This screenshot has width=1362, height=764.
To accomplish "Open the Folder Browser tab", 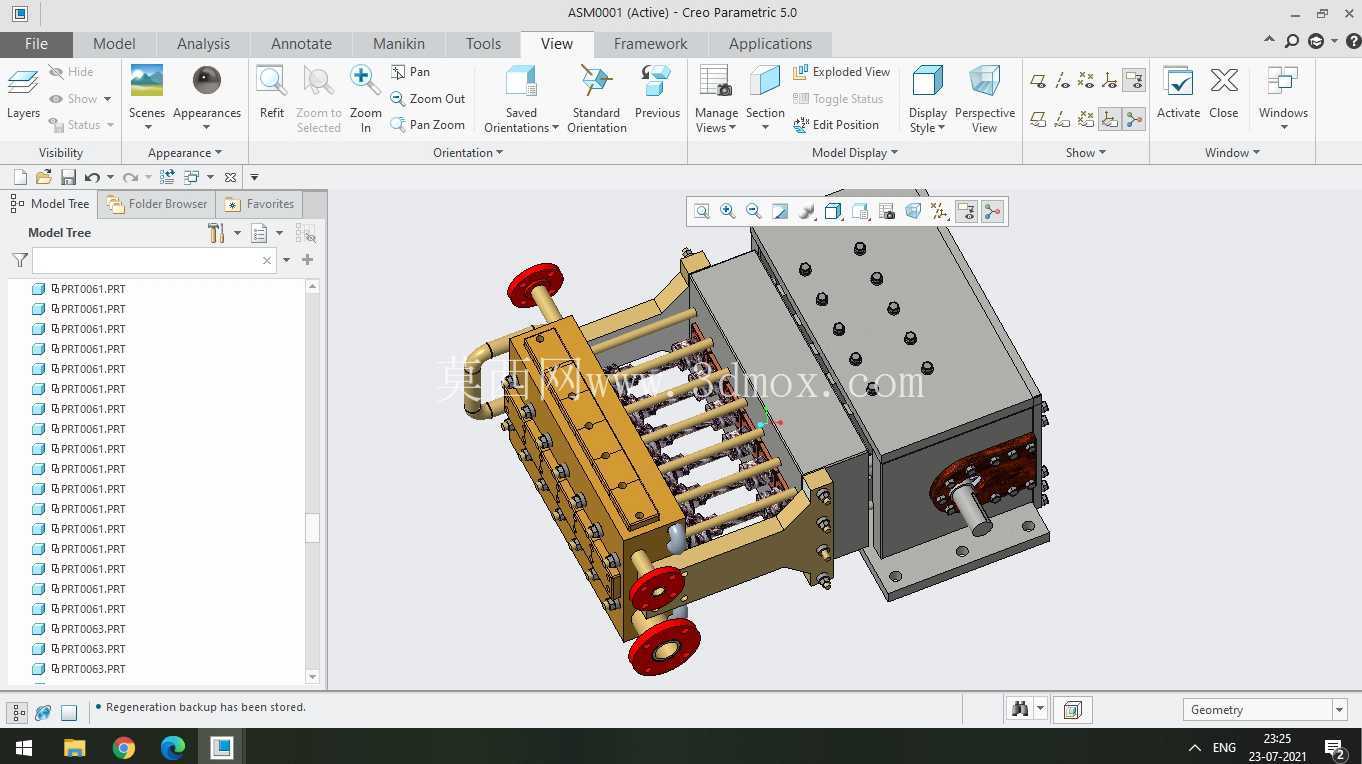I will click(x=157, y=204).
